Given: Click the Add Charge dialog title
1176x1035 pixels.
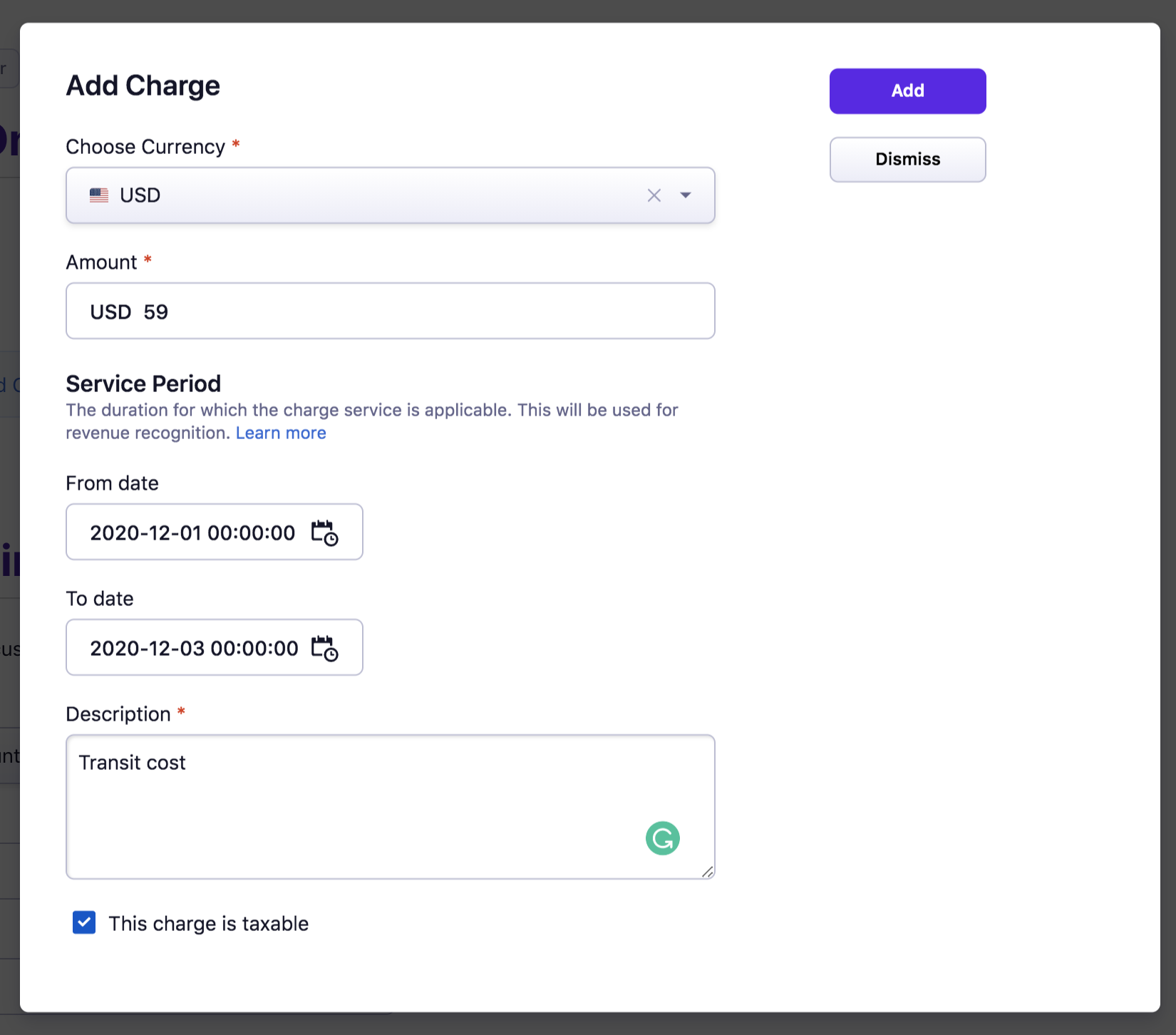Looking at the screenshot, I should (143, 86).
